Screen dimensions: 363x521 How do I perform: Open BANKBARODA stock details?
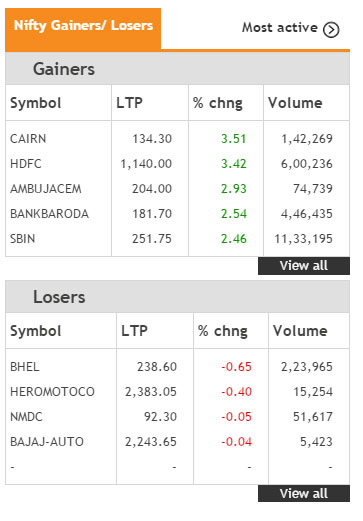(x=49, y=214)
